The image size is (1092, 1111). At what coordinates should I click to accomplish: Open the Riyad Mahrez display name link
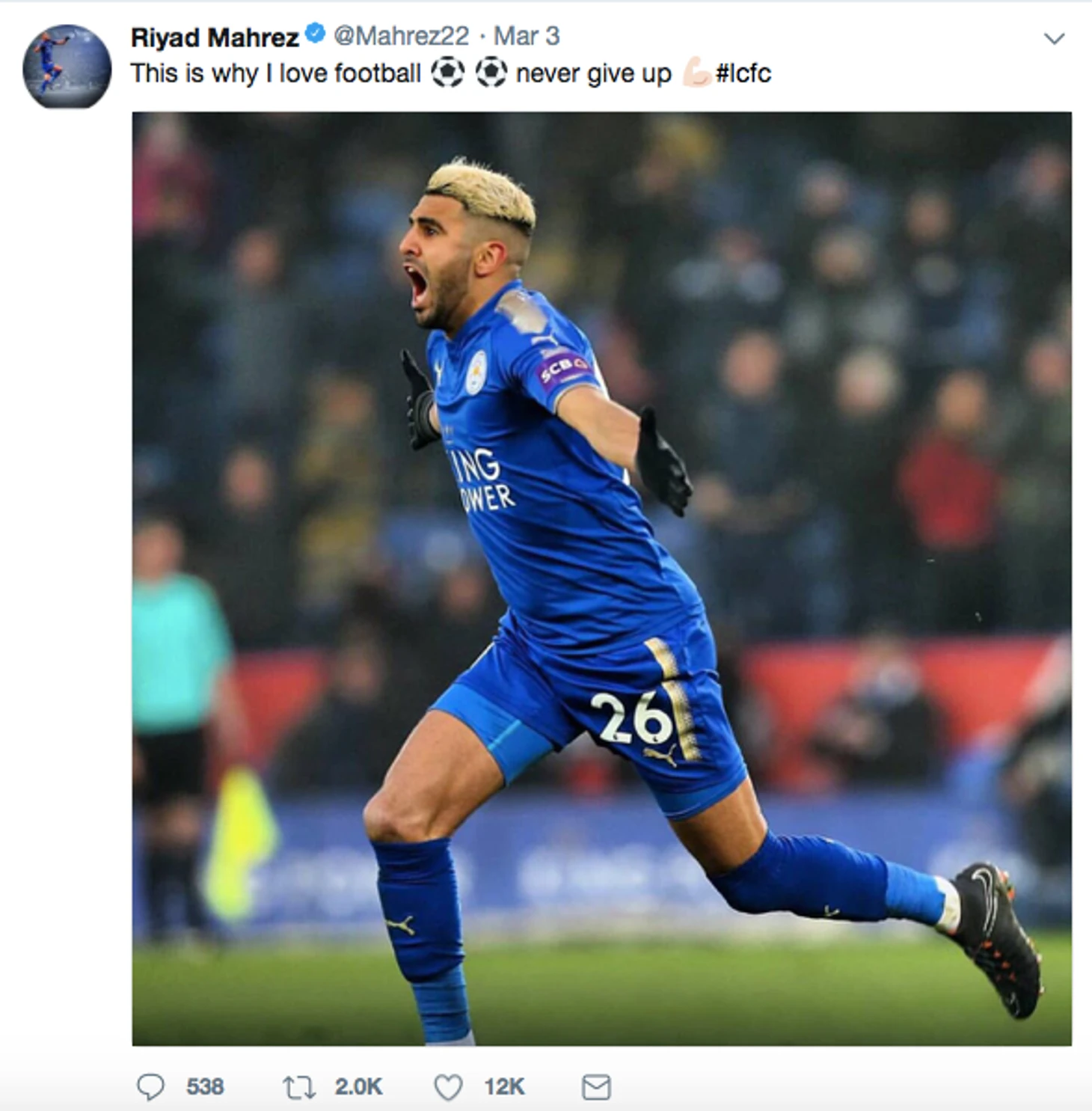(215, 36)
